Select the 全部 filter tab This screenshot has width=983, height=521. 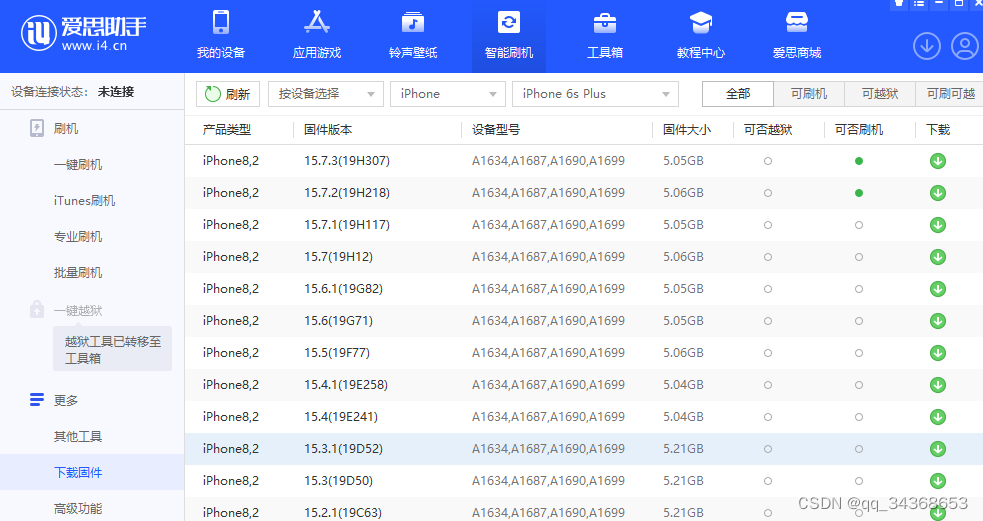point(738,94)
